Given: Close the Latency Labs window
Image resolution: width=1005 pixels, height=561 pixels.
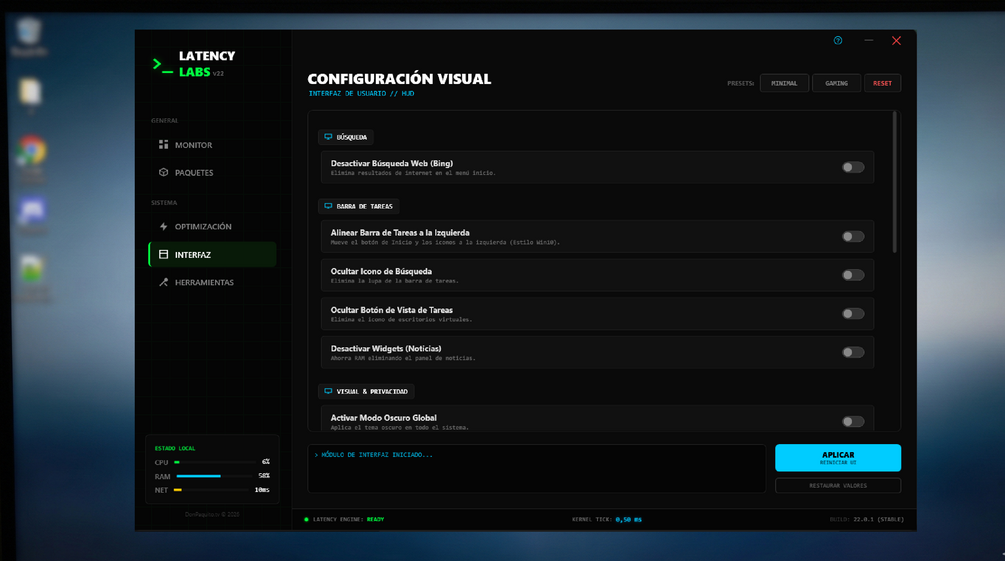Looking at the screenshot, I should pos(896,40).
